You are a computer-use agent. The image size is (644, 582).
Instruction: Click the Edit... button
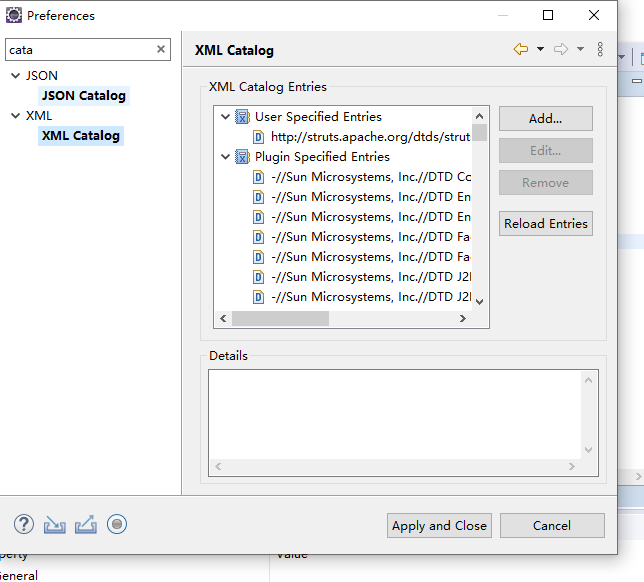click(x=546, y=151)
